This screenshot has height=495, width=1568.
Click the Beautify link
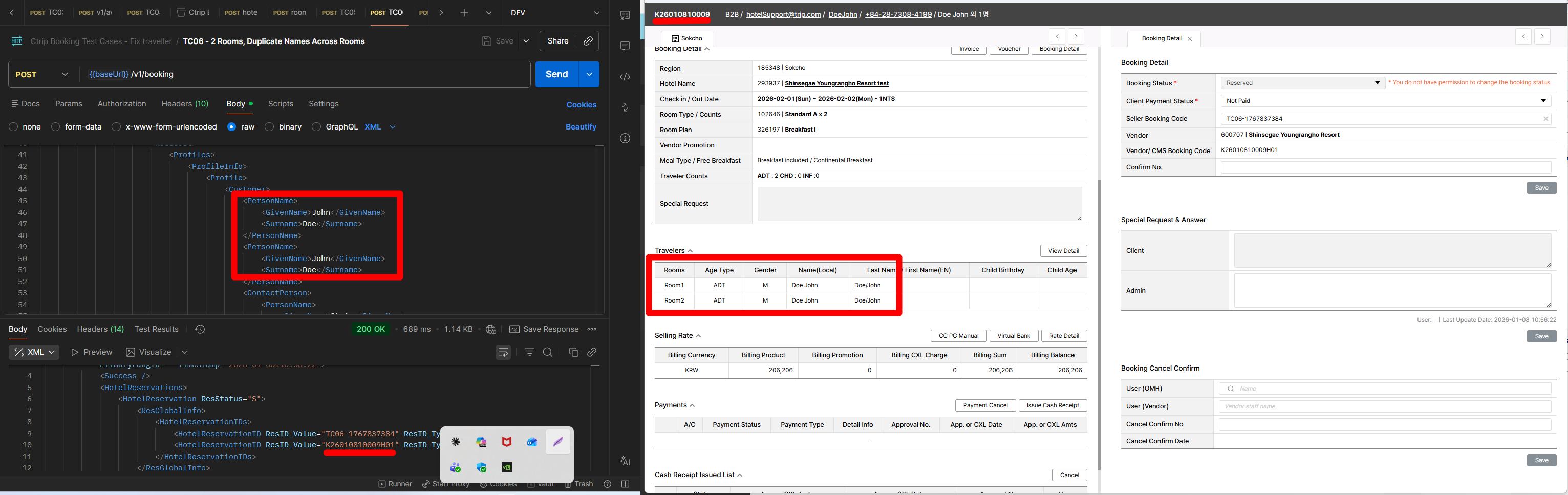pos(581,126)
